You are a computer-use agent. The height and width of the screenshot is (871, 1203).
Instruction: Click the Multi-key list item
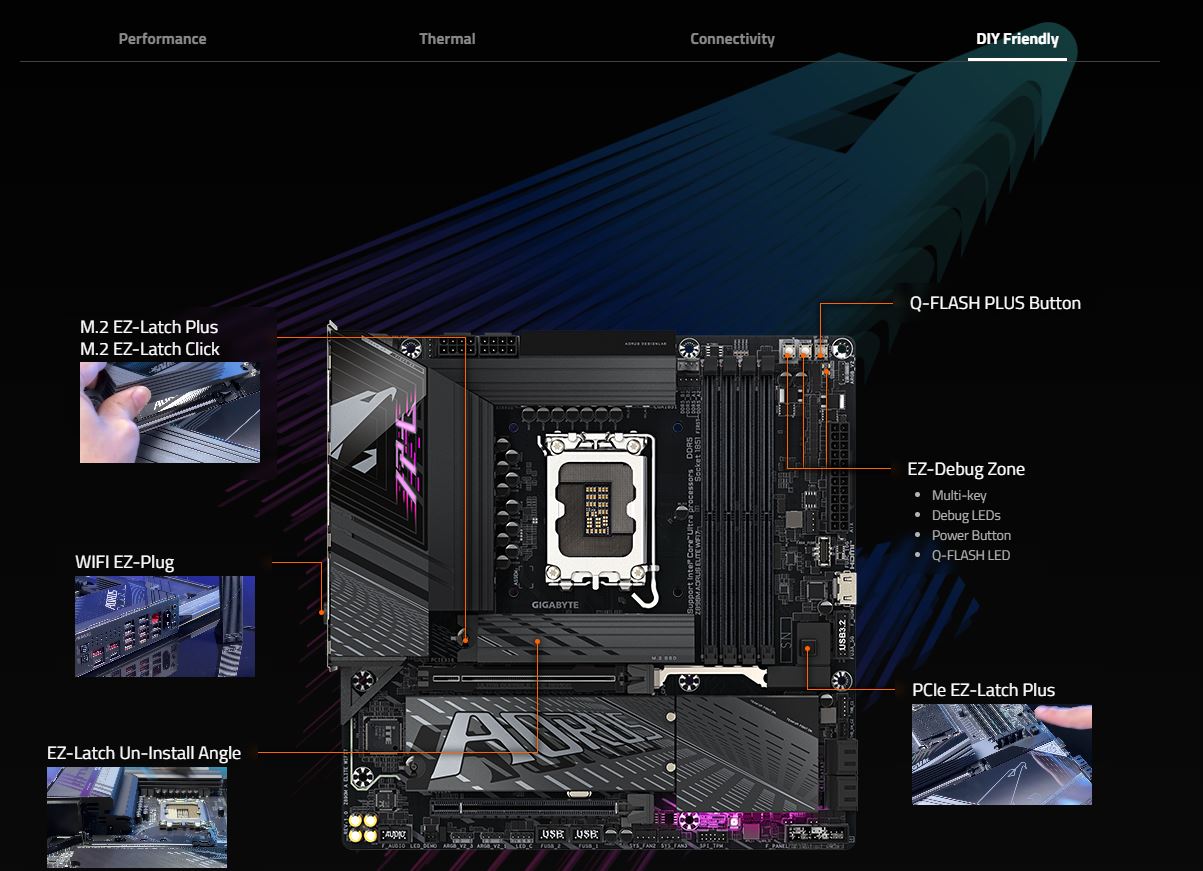(959, 495)
